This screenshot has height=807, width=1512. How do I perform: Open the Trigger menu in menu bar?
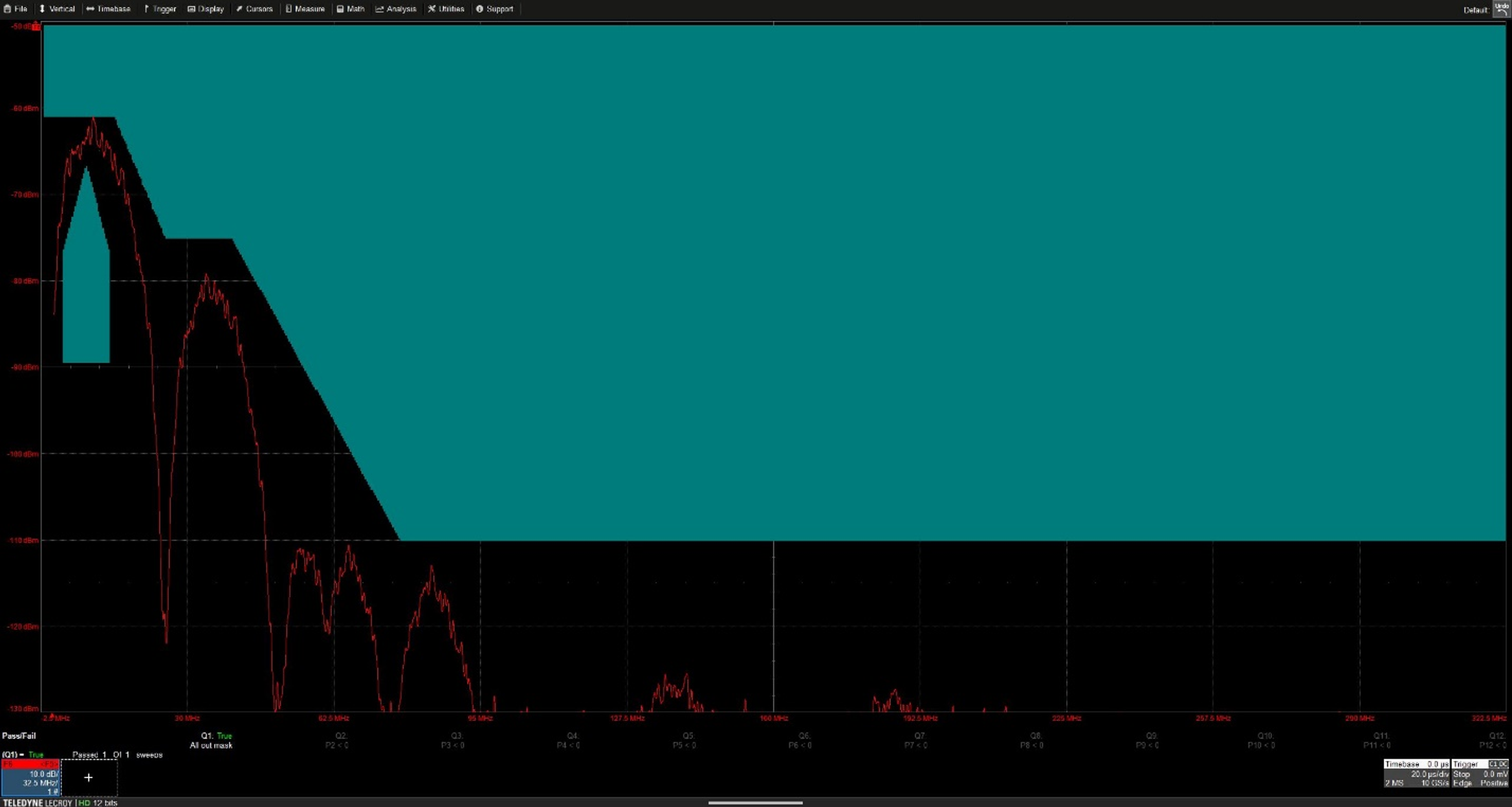click(x=160, y=9)
